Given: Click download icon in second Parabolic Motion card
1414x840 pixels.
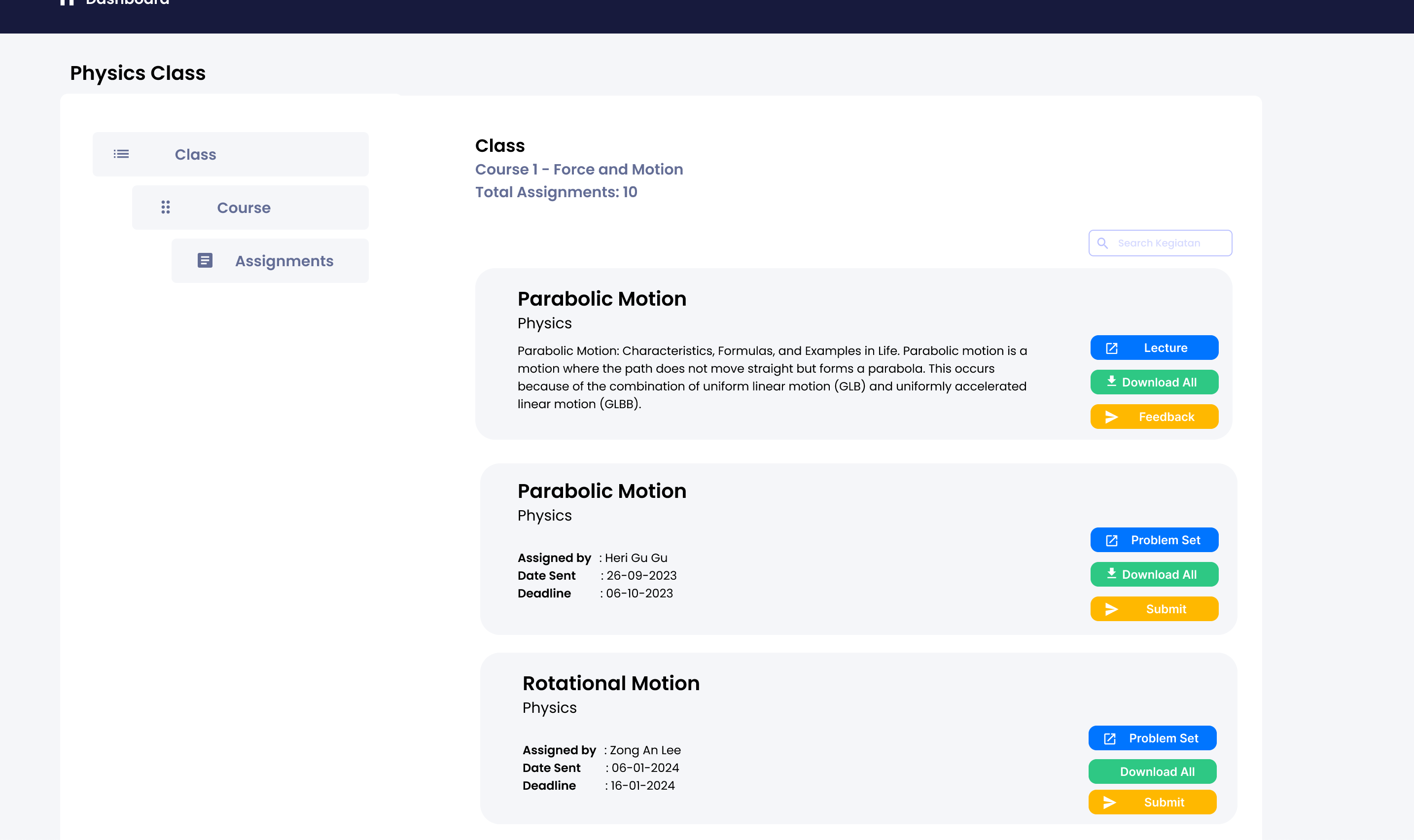Looking at the screenshot, I should click(1112, 573).
